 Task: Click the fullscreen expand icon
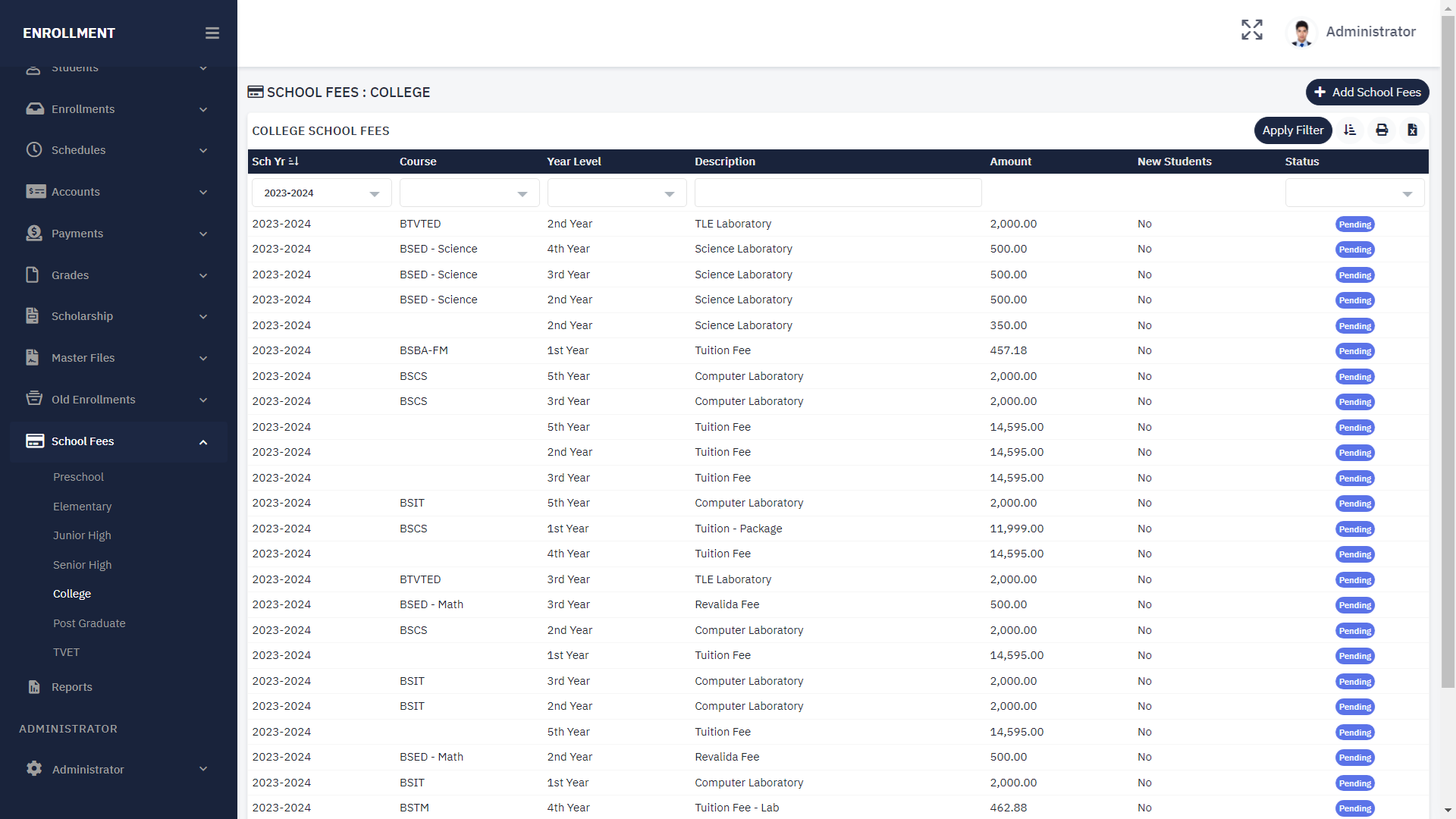tap(1252, 30)
